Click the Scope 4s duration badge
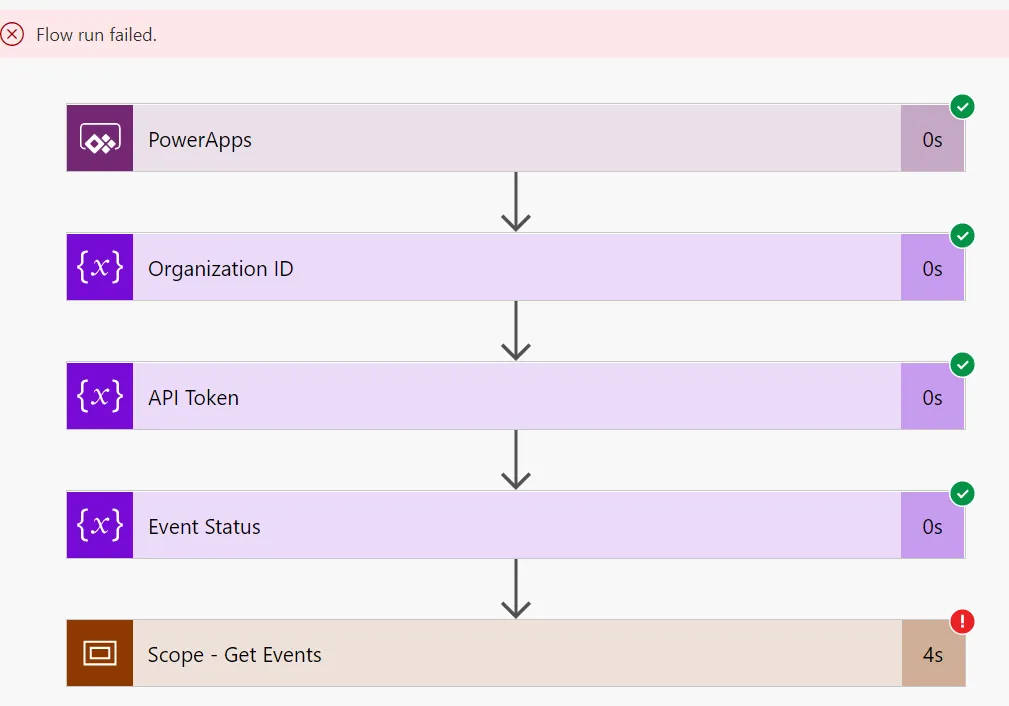This screenshot has width=1009, height=706. tap(932, 655)
